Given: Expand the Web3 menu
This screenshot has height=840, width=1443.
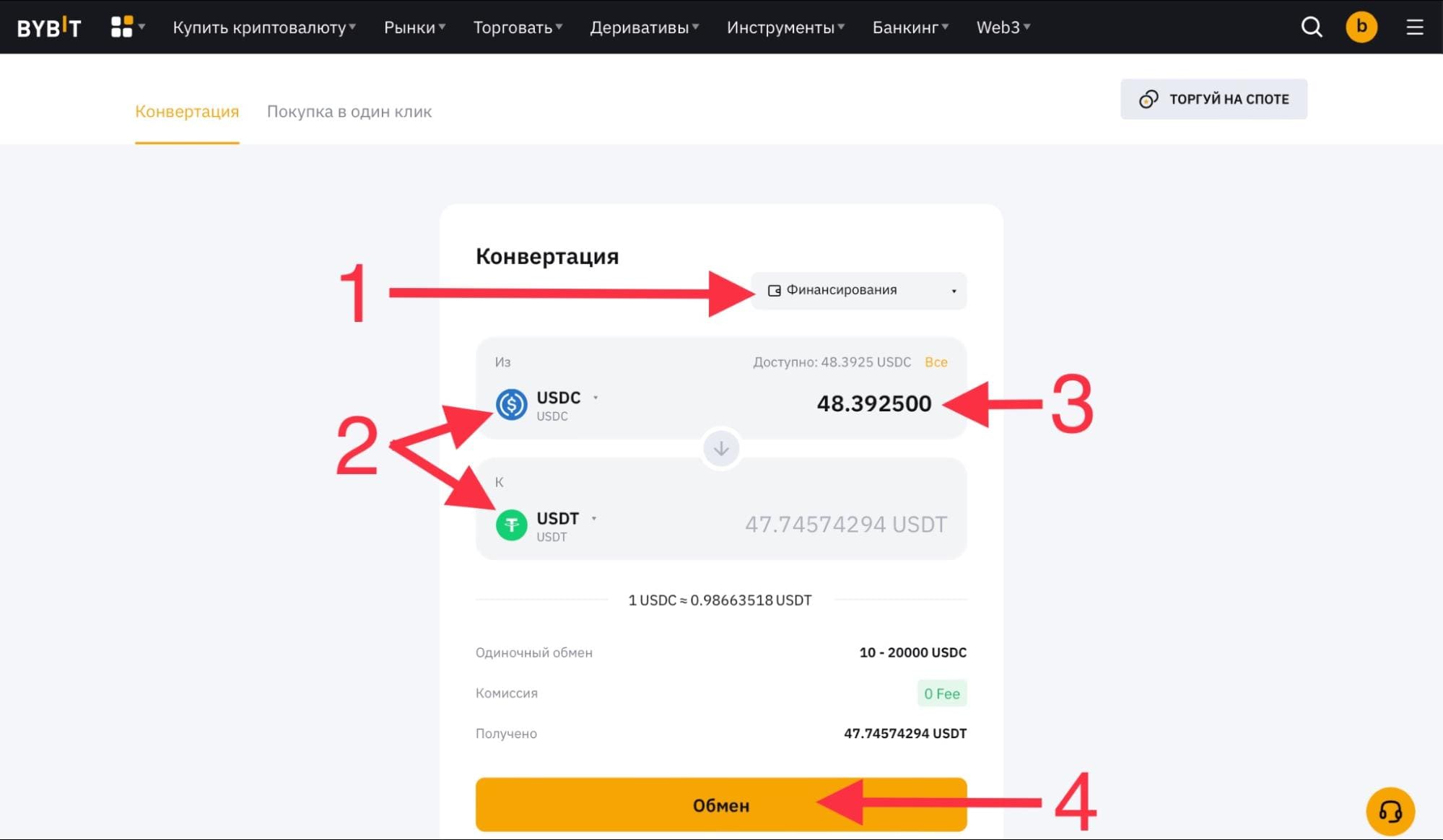Looking at the screenshot, I should (x=1003, y=27).
